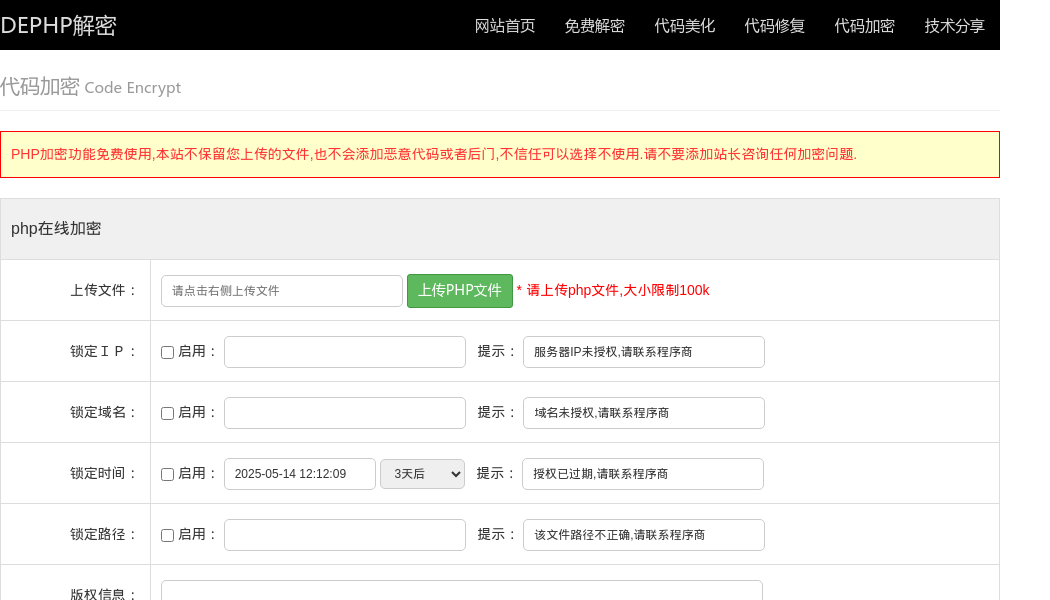Click the lock IP address input field
1050x600 pixels.
[x=345, y=352]
